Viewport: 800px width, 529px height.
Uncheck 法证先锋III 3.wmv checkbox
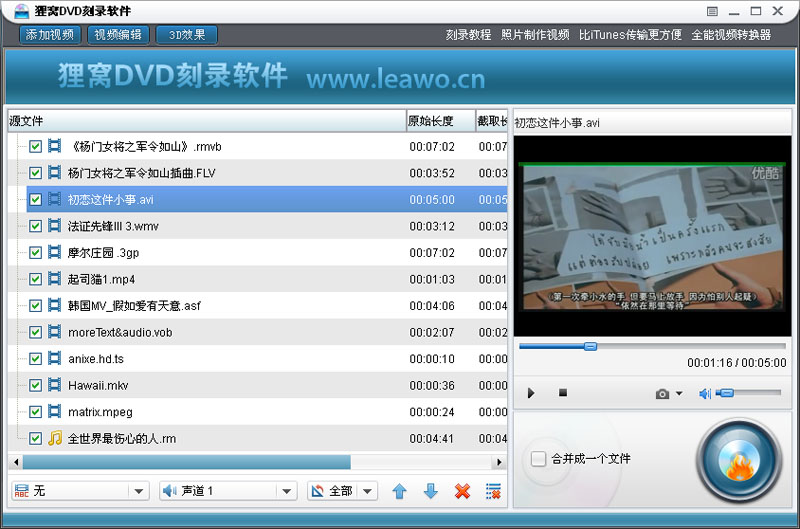[x=35, y=226]
